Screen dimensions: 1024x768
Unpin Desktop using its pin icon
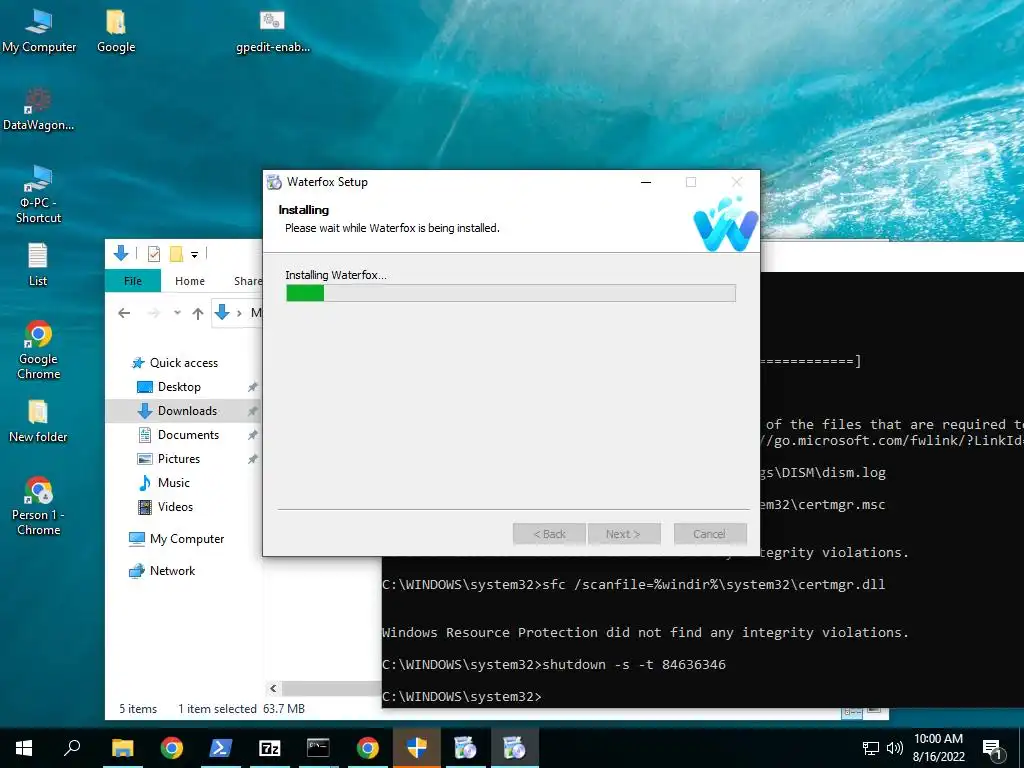[x=253, y=387]
